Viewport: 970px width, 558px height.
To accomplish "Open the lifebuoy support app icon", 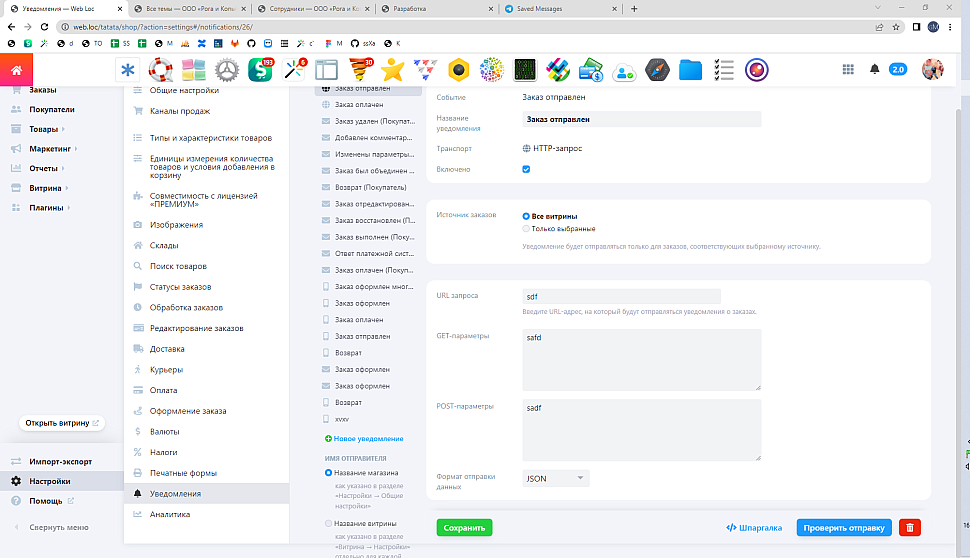I will (x=161, y=70).
